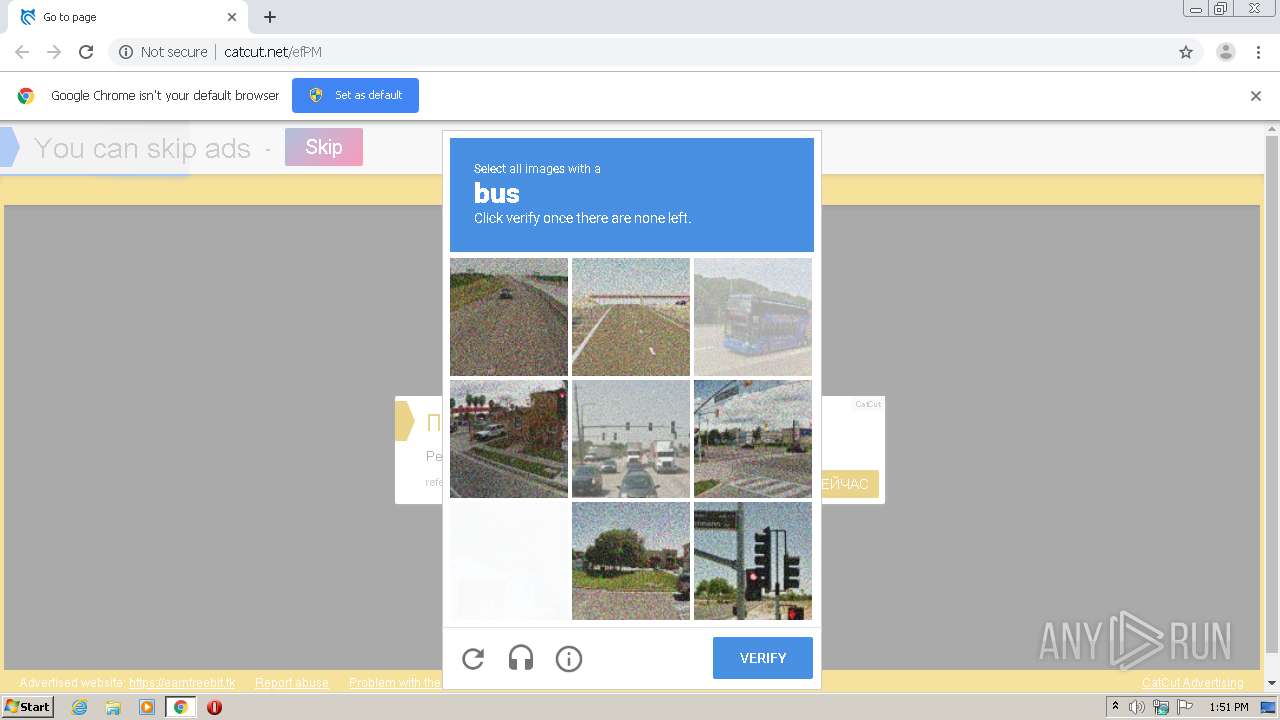Show hidden system tray icons
The width and height of the screenshot is (1280, 720).
1116,707
